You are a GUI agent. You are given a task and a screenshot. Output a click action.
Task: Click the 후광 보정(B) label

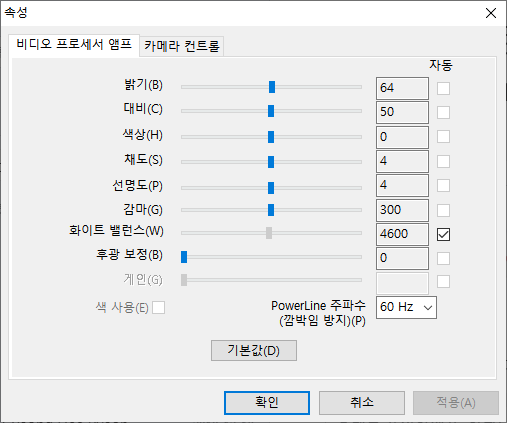[129, 255]
